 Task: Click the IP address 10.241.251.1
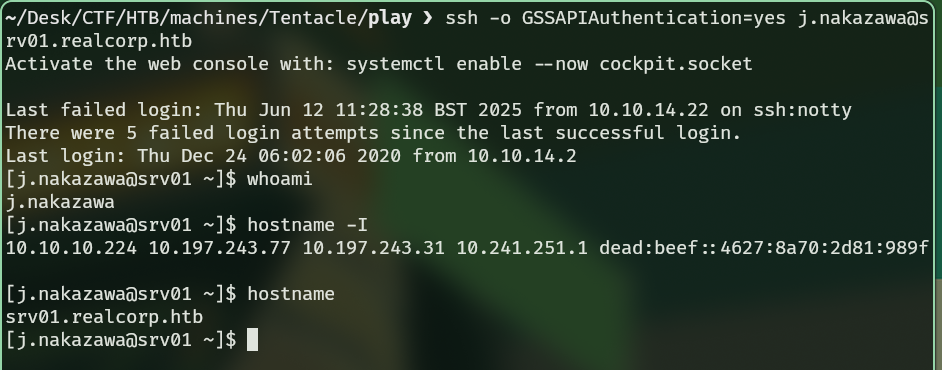point(522,247)
